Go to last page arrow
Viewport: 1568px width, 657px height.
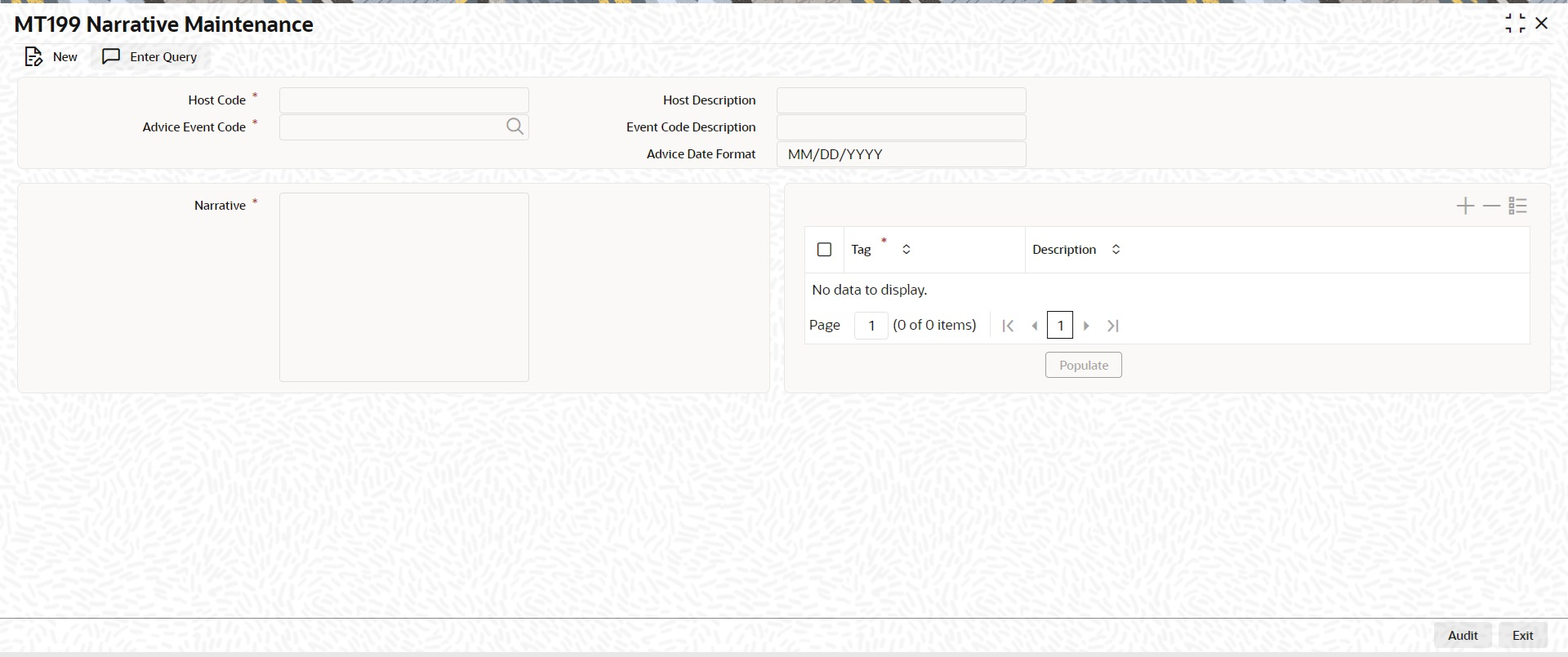tap(1112, 326)
